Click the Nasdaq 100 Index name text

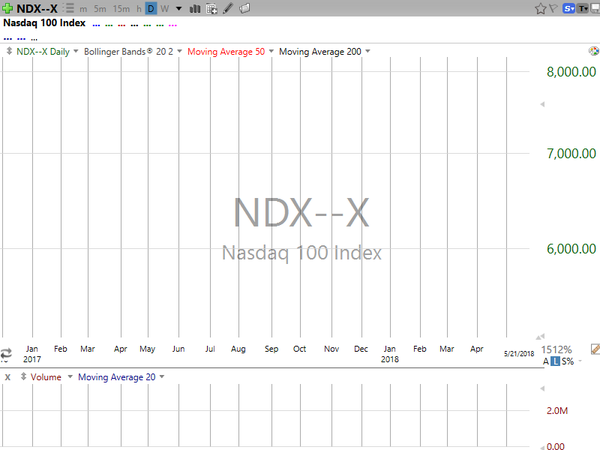click(44, 23)
